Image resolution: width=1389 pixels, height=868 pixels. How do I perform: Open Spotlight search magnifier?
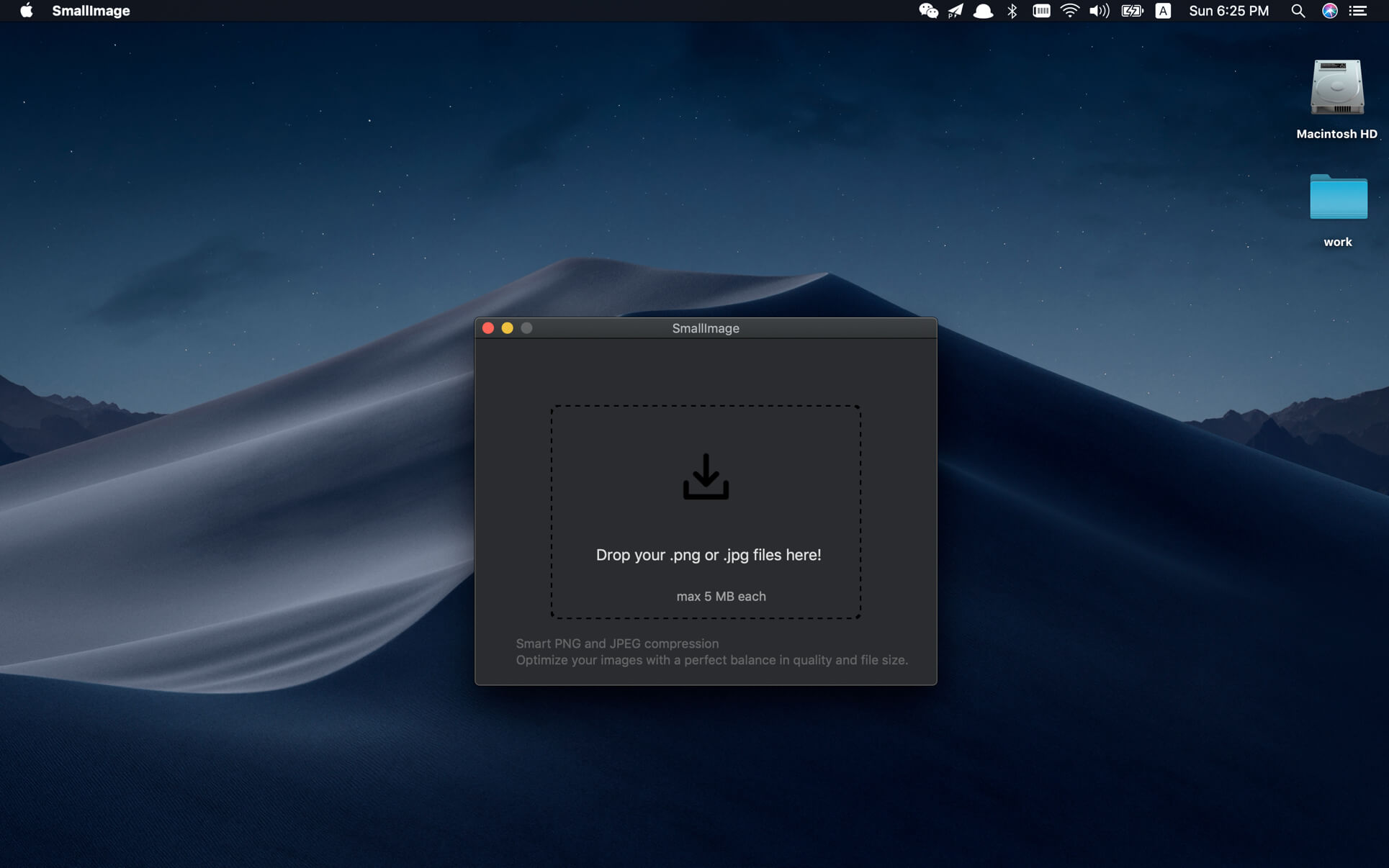tap(1298, 11)
